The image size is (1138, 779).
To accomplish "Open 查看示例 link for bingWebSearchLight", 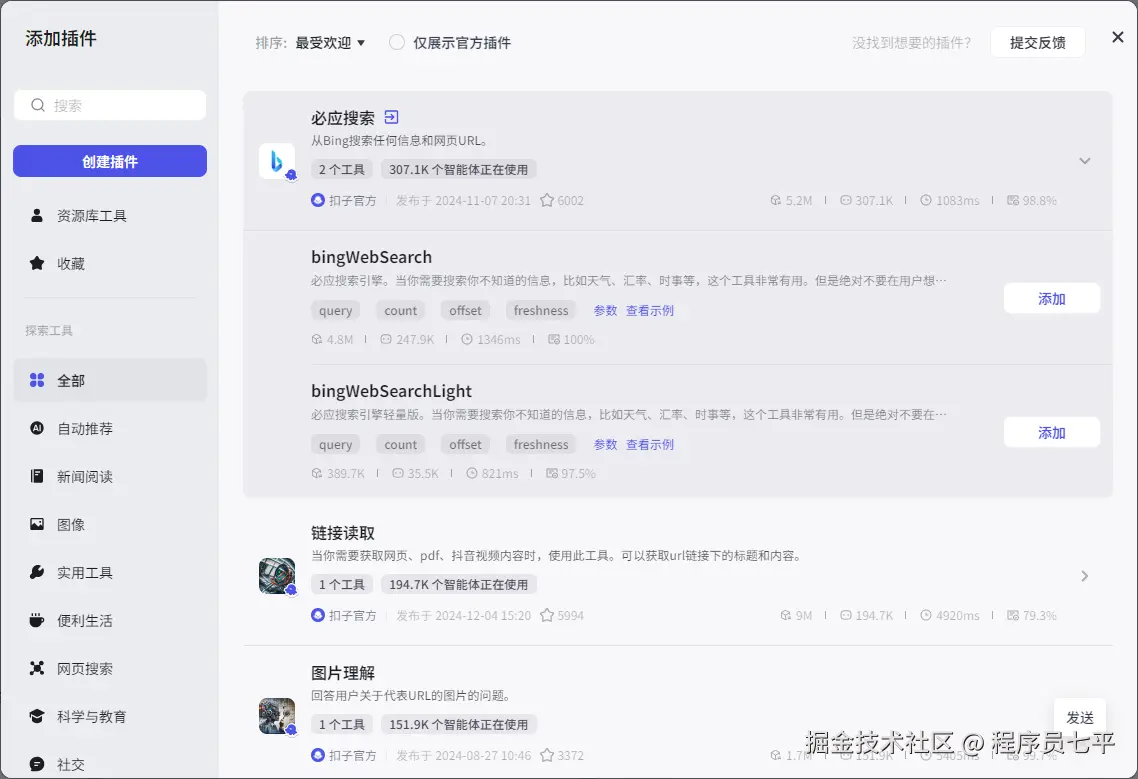I will click(650, 444).
